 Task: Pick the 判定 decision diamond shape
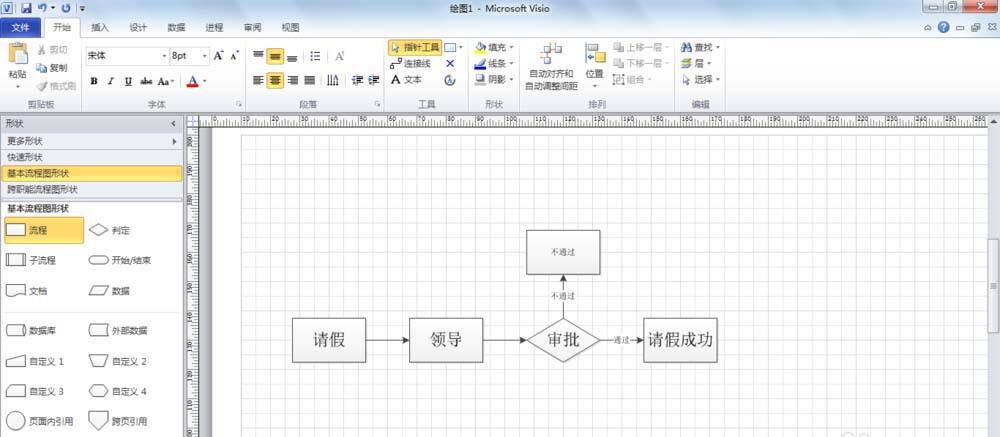(109, 230)
